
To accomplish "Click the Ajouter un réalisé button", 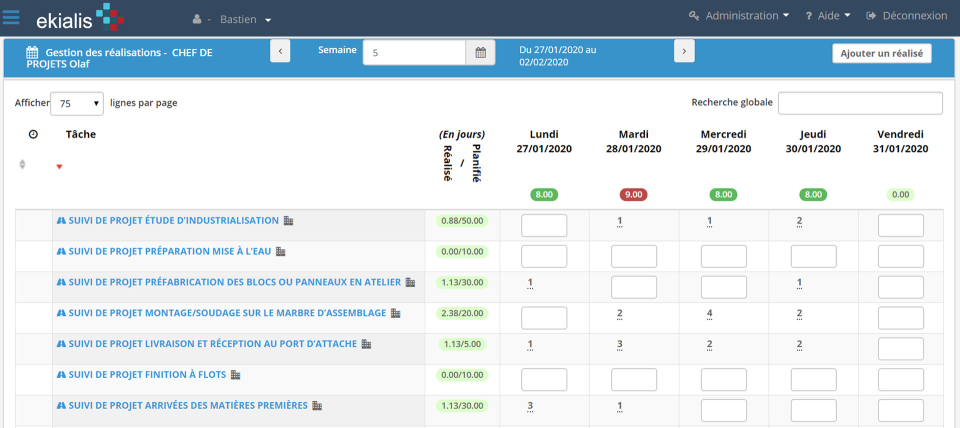I will coord(882,53).
